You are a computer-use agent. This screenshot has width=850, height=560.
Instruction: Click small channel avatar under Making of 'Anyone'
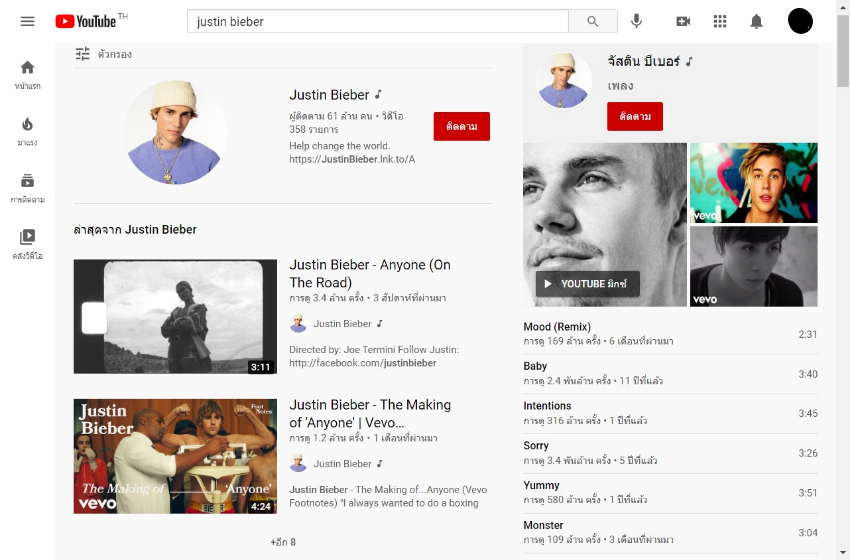point(298,464)
